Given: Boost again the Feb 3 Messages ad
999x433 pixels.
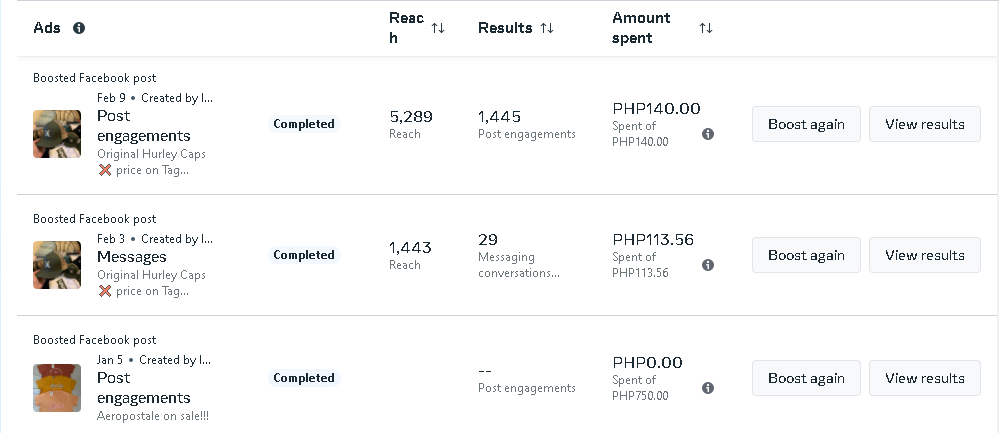Looking at the screenshot, I should (x=806, y=255).
